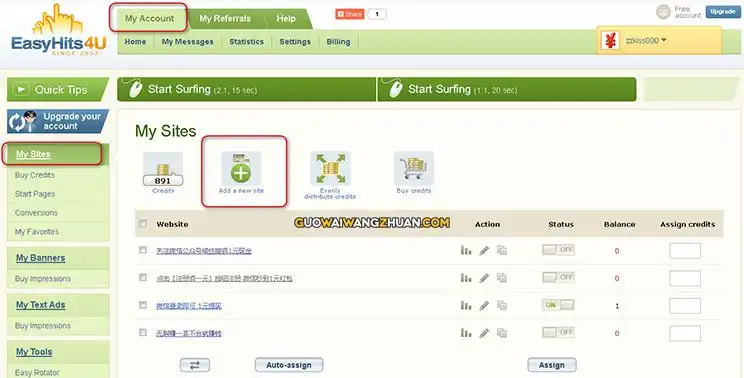Statistics chart icon for the last site row

point(466,333)
